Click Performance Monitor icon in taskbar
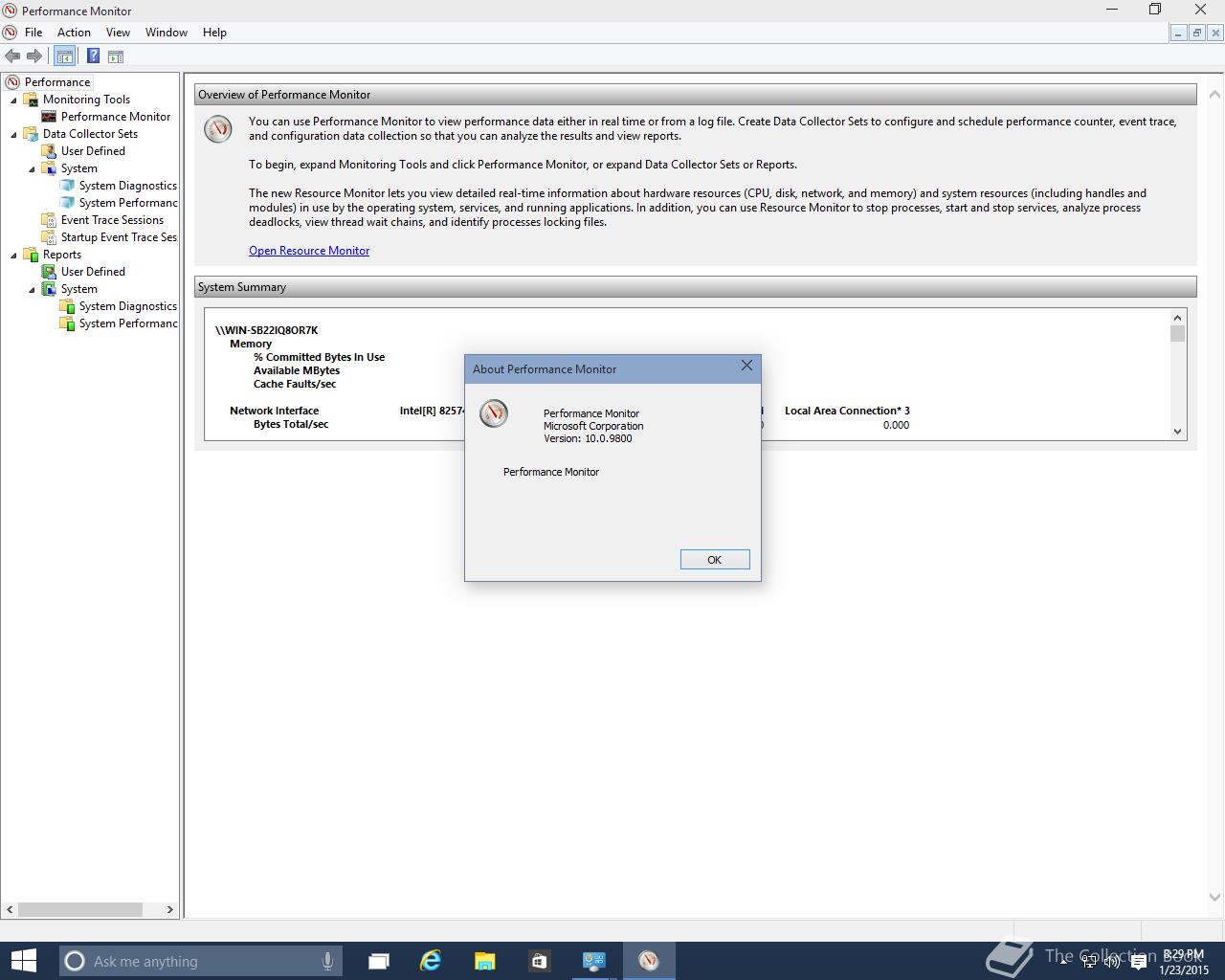Image resolution: width=1225 pixels, height=980 pixels. pyautogui.click(x=649, y=961)
